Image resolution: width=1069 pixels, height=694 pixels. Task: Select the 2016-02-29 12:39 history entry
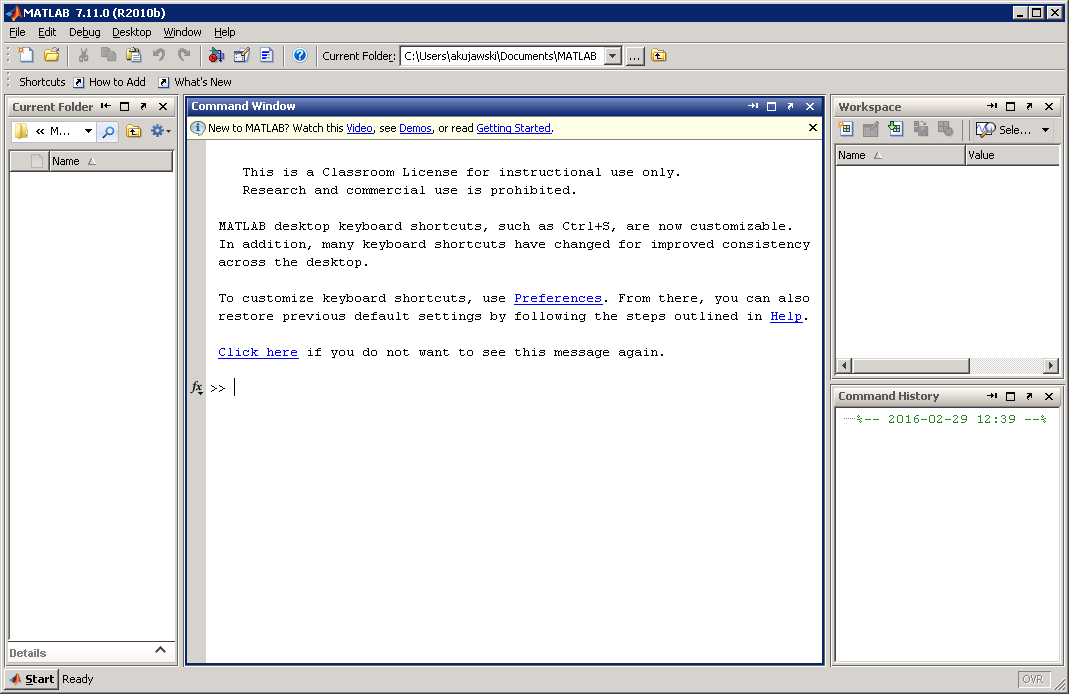click(x=951, y=419)
